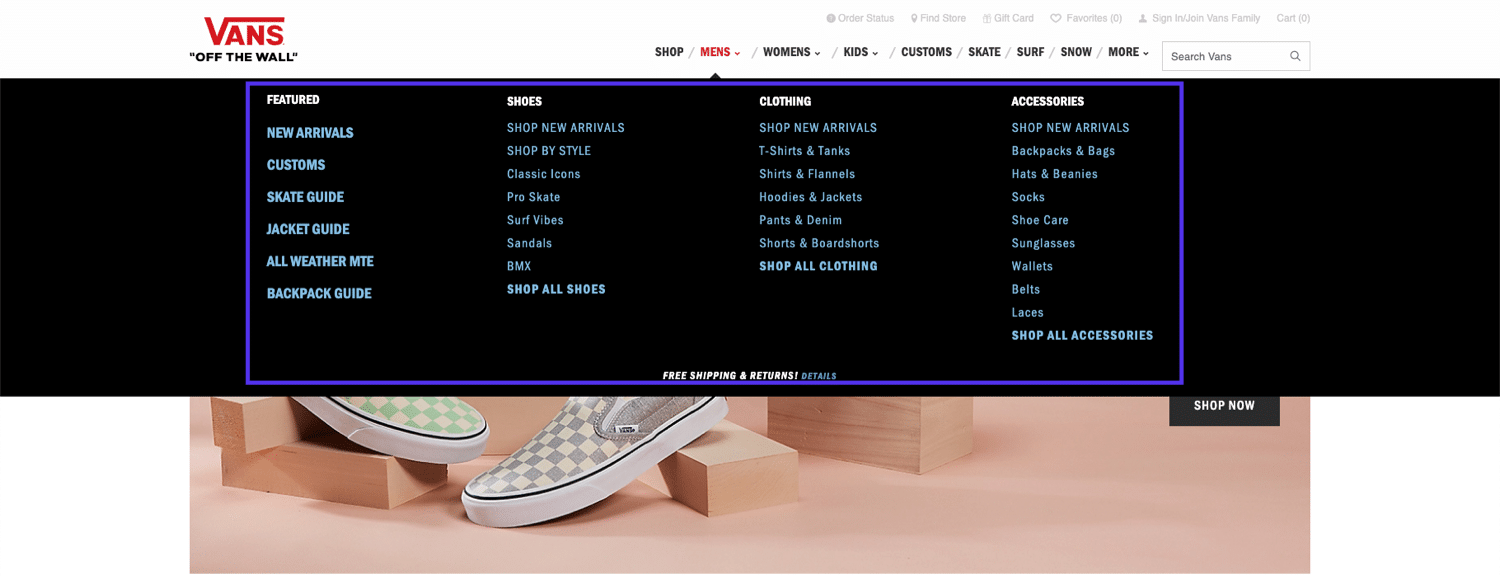Select the JACKET GUIDE link

tap(307, 229)
